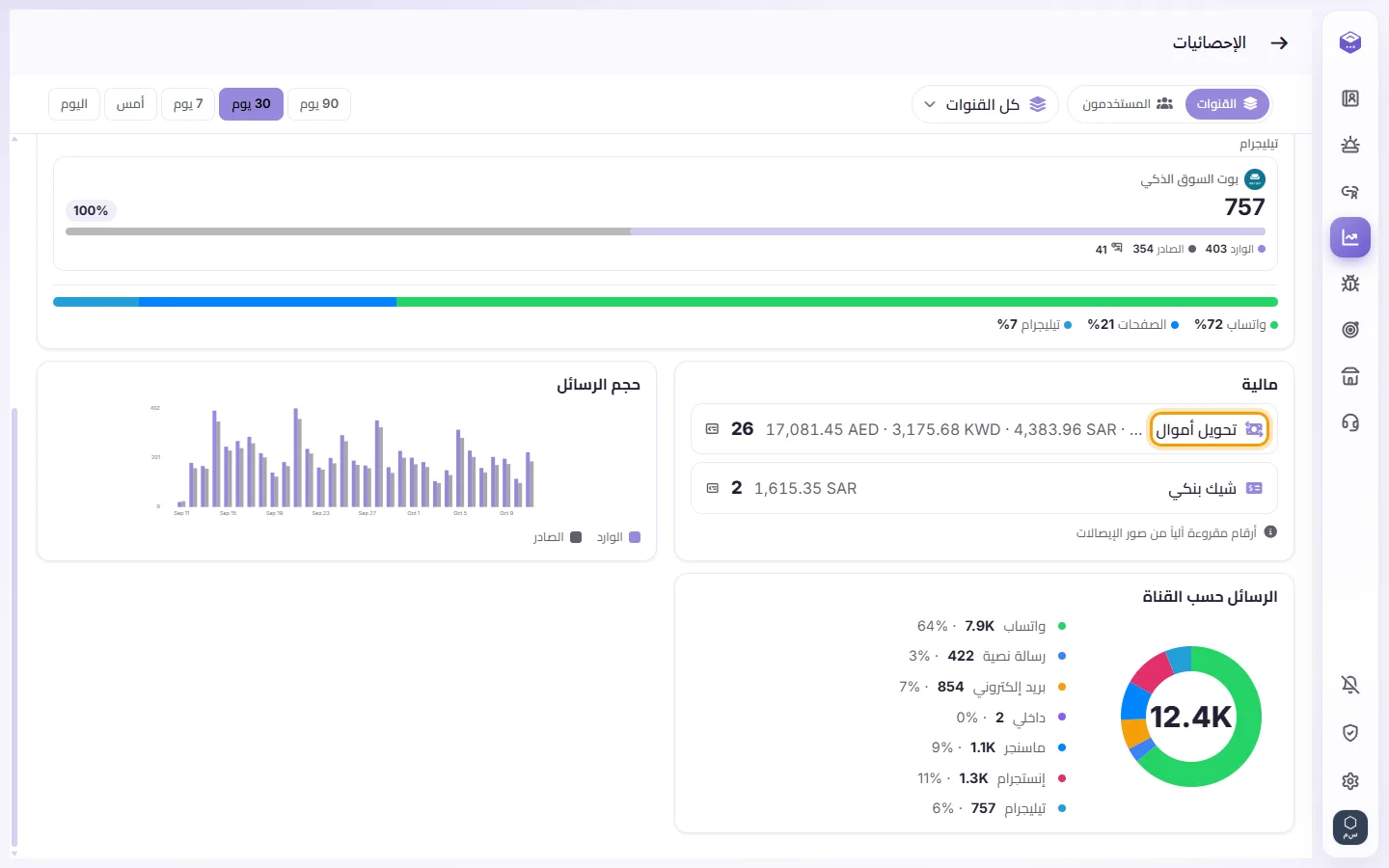The image size is (1389, 868).
Task: Toggle the muted notifications bell icon
Action: click(x=1350, y=685)
